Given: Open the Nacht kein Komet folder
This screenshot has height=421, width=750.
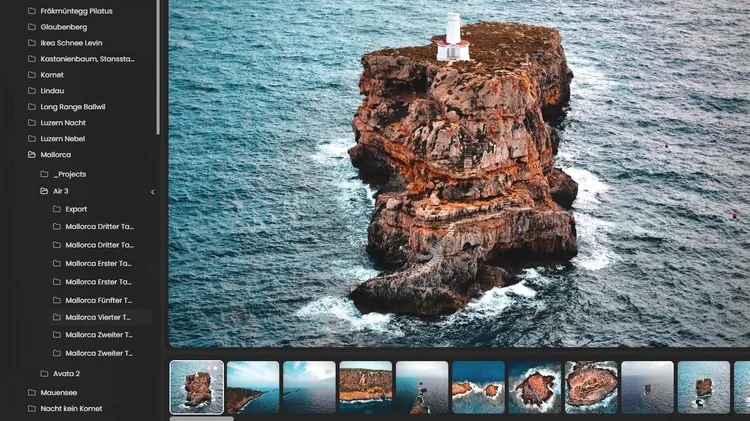Looking at the screenshot, I should tap(71, 408).
